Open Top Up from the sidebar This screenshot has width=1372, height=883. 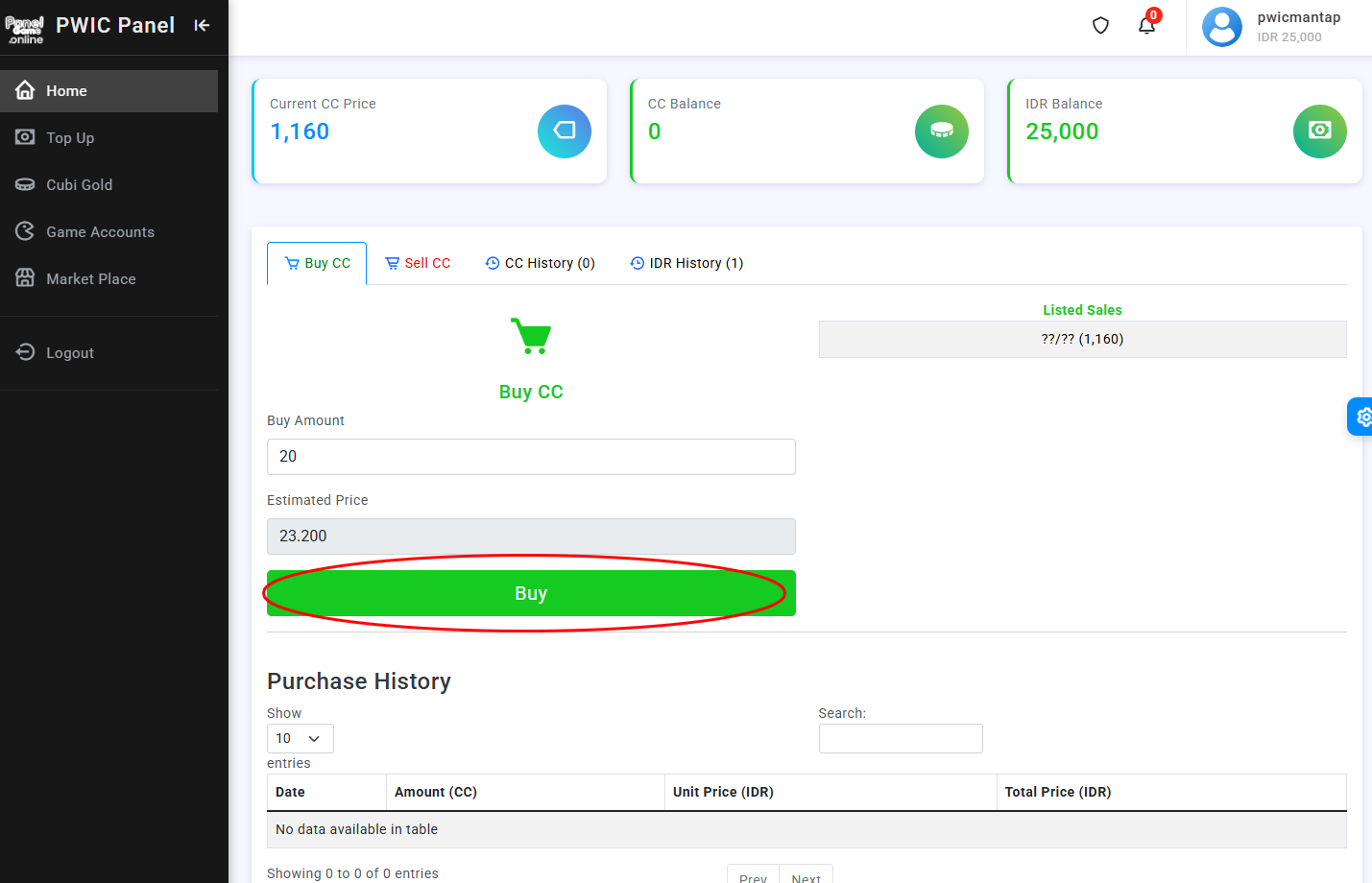[x=70, y=138]
